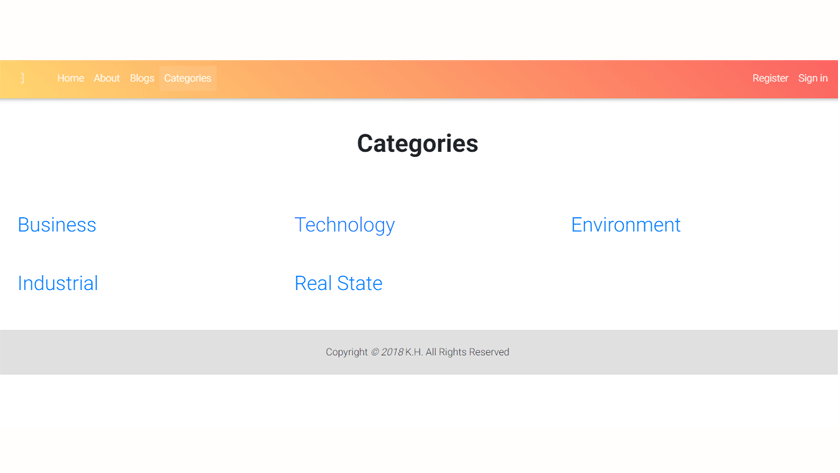Open the Industrial category
The height and width of the screenshot is (473, 840).
pos(58,283)
